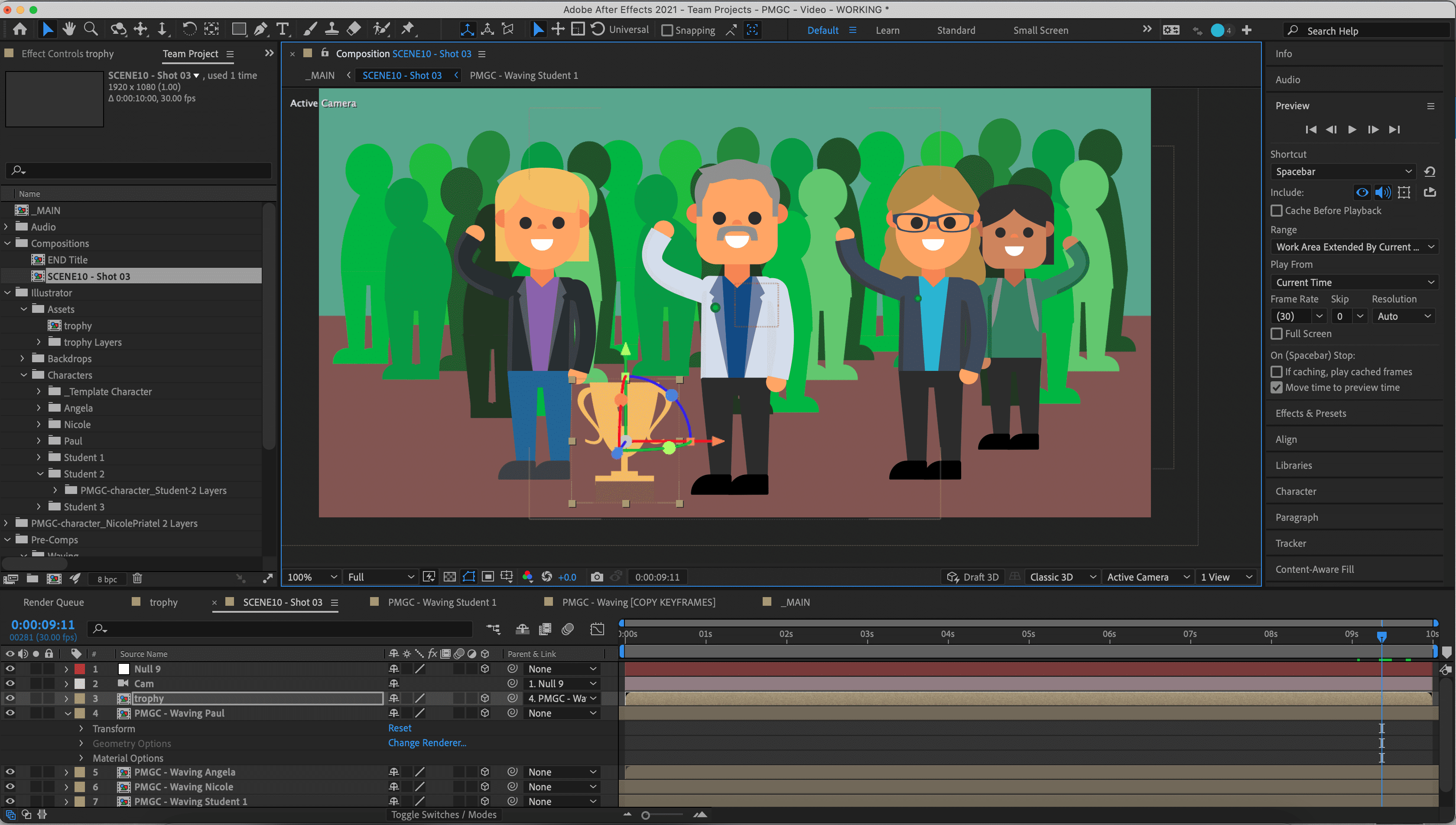Image resolution: width=1456 pixels, height=825 pixels.
Task: Select the Pen tool
Action: tap(260, 29)
